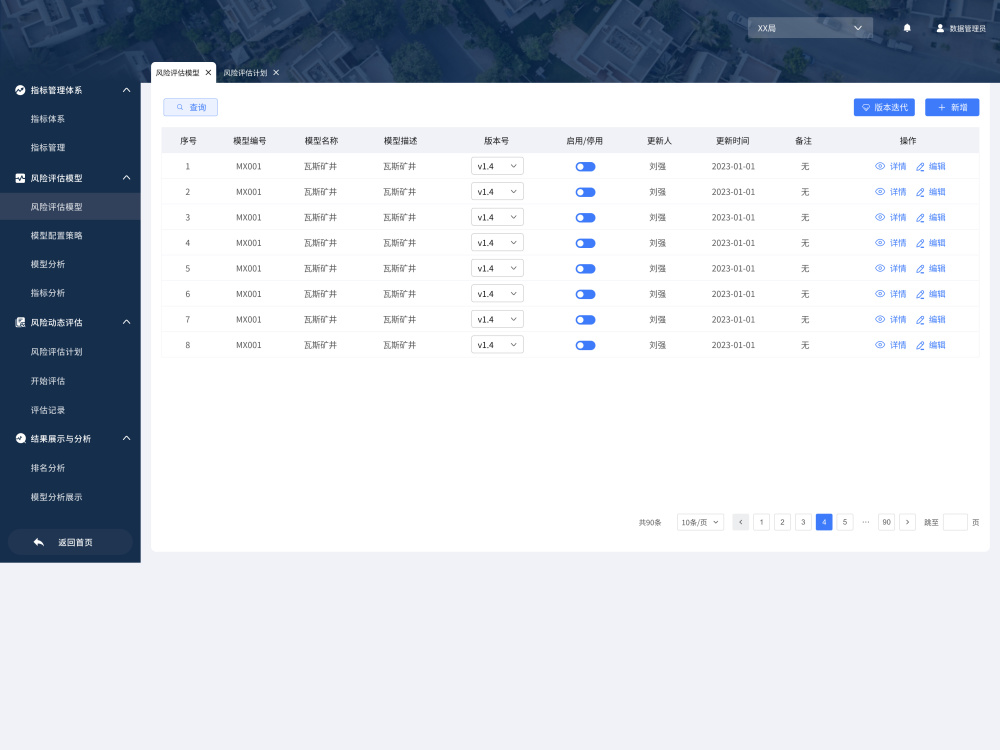Screen dimensions: 1000x750
Task: Close the 风险评估计划 tab
Action: (x=276, y=73)
